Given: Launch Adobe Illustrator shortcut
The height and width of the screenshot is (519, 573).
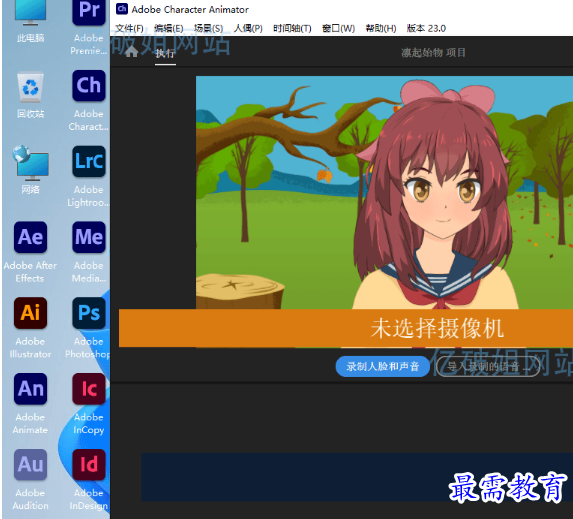Looking at the screenshot, I should pyautogui.click(x=30, y=328).
